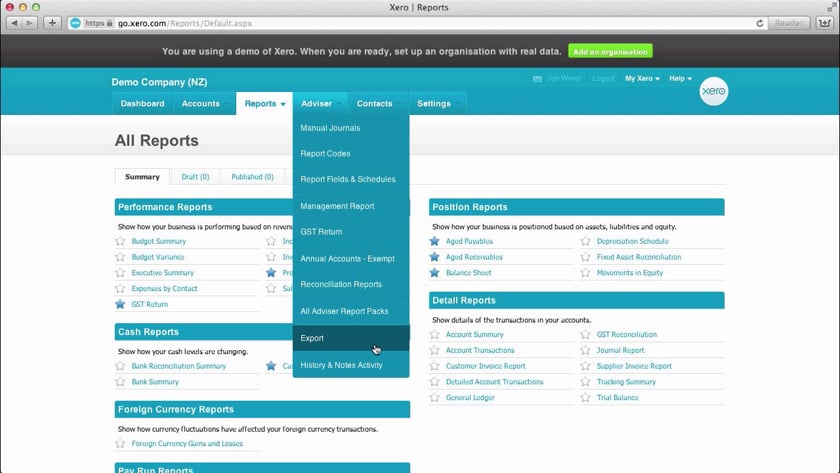Image resolution: width=840 pixels, height=473 pixels.
Task: Star the Fixed Asset Reconciliation report
Action: point(586,257)
